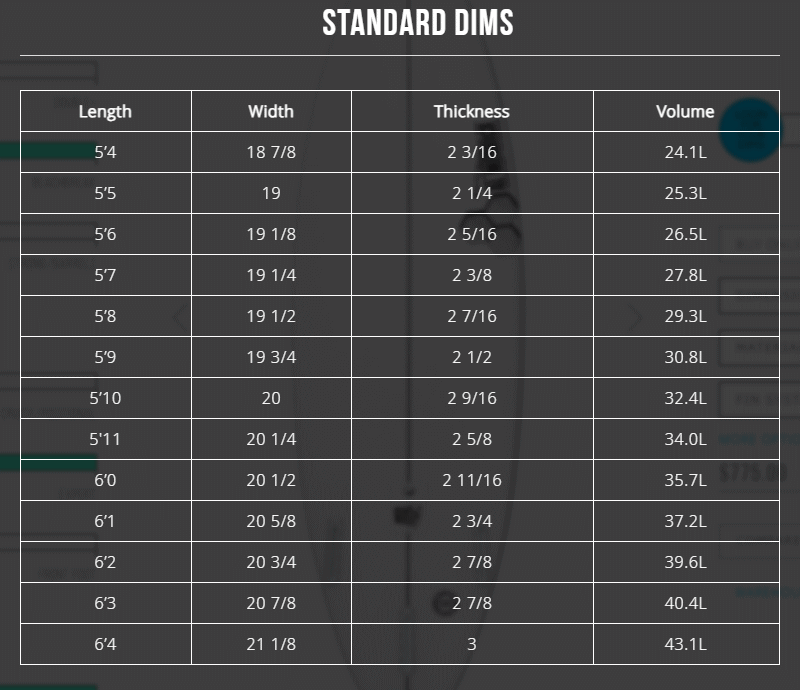Select the 5'7 length row
Viewport: 800px width, 690px height.
105,275
